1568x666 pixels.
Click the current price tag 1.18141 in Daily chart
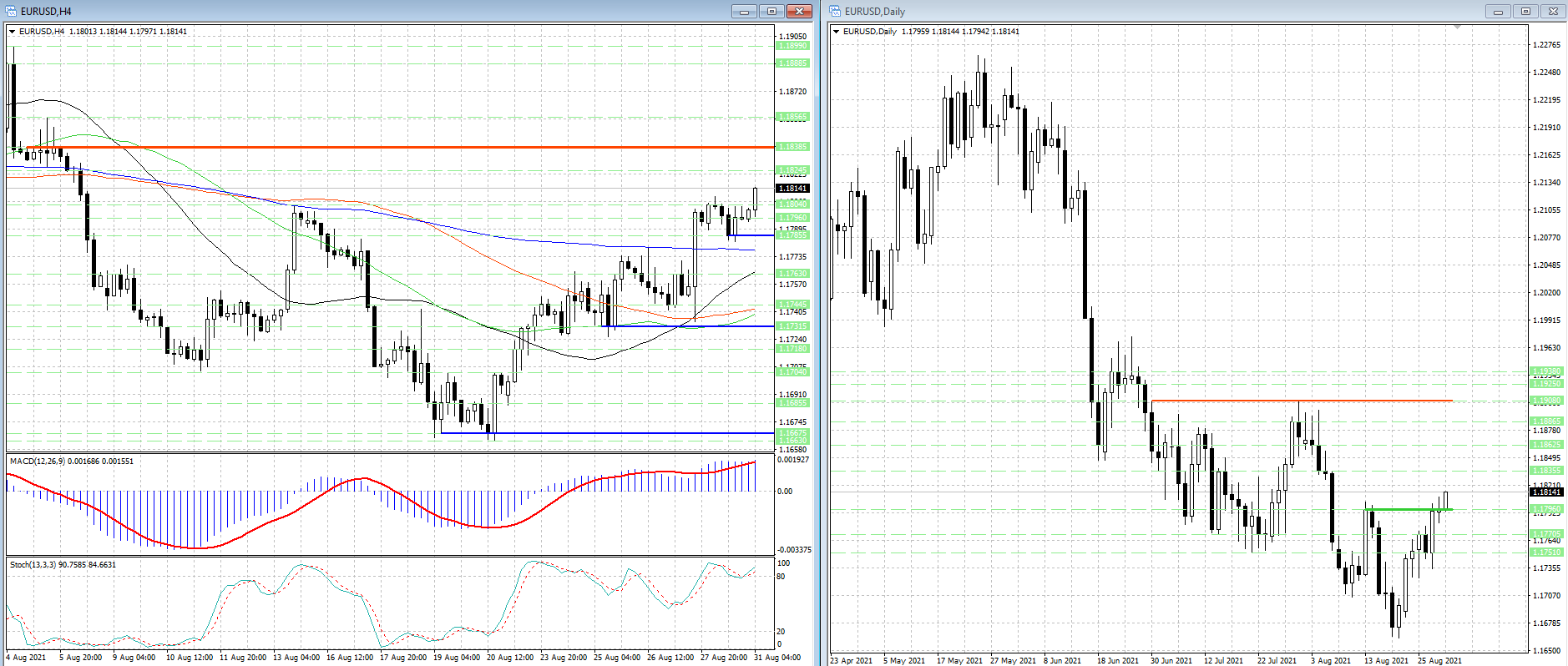(x=1547, y=492)
